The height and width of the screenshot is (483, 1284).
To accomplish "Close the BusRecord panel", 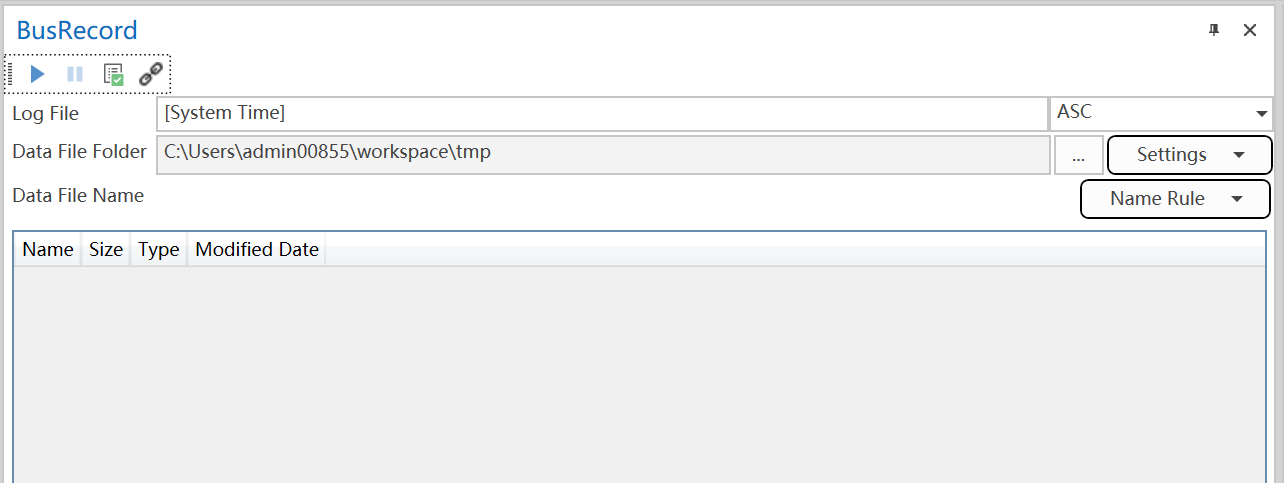I will tap(1250, 30).
